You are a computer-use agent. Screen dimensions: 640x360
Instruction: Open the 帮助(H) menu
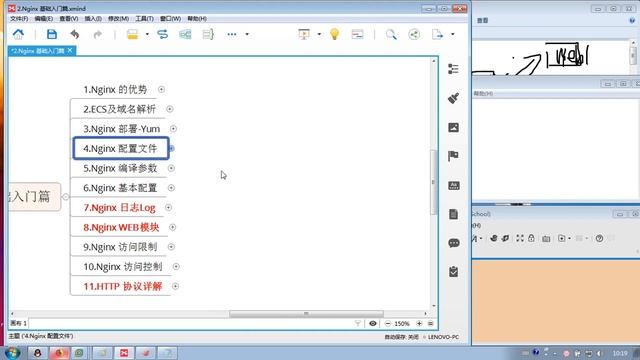(x=197, y=19)
